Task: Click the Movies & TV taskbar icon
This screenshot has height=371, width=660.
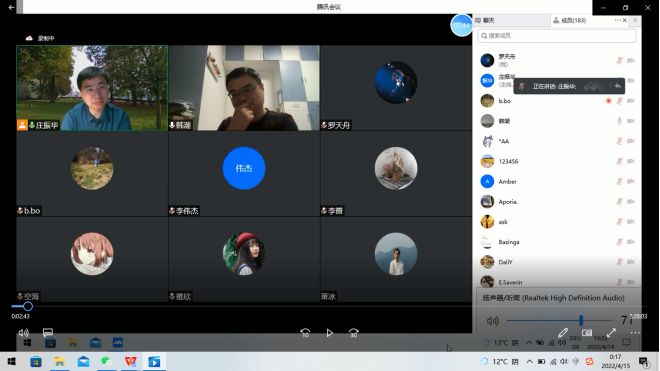Action: click(x=154, y=362)
